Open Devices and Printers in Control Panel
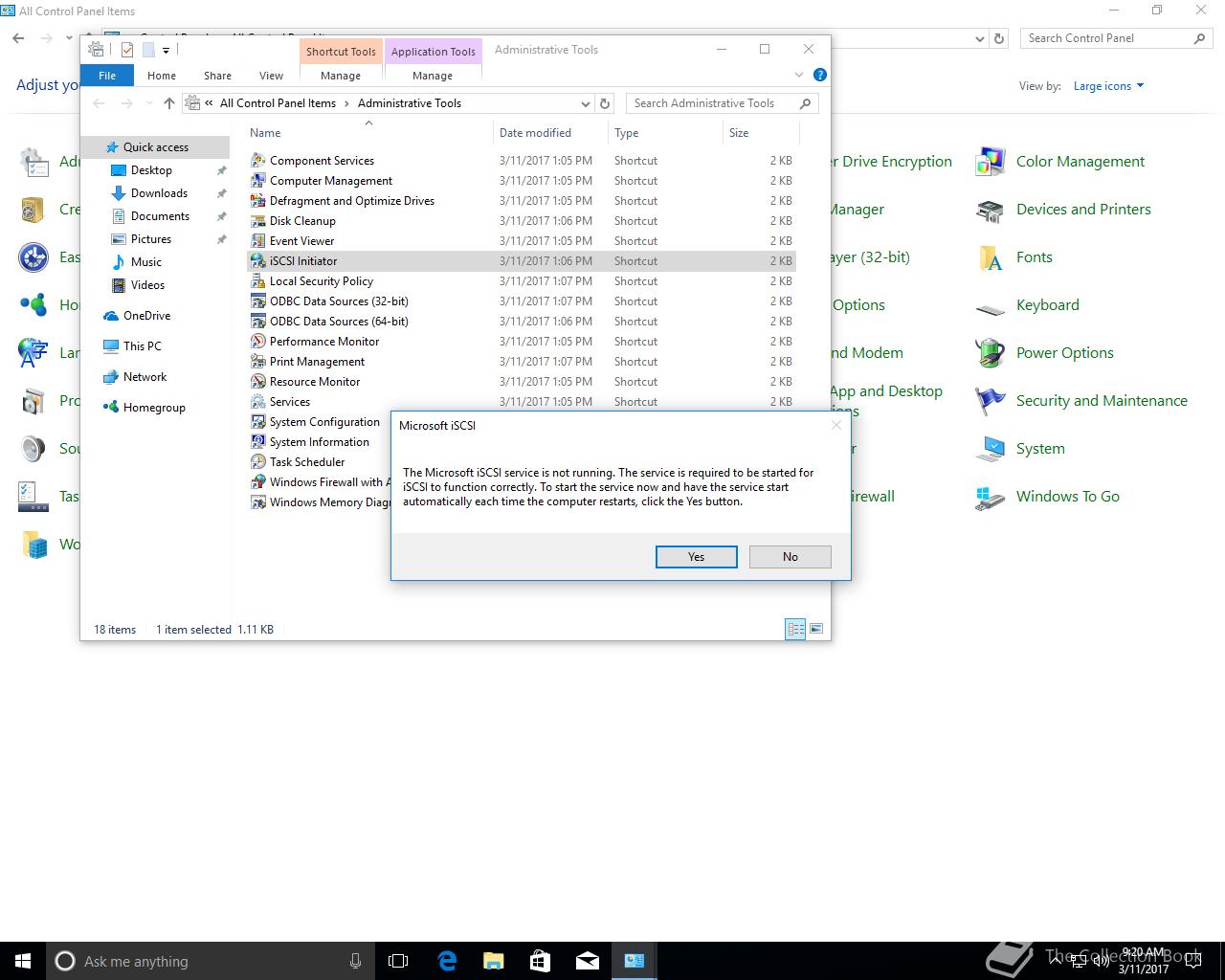The image size is (1225, 980). pos(1063,210)
